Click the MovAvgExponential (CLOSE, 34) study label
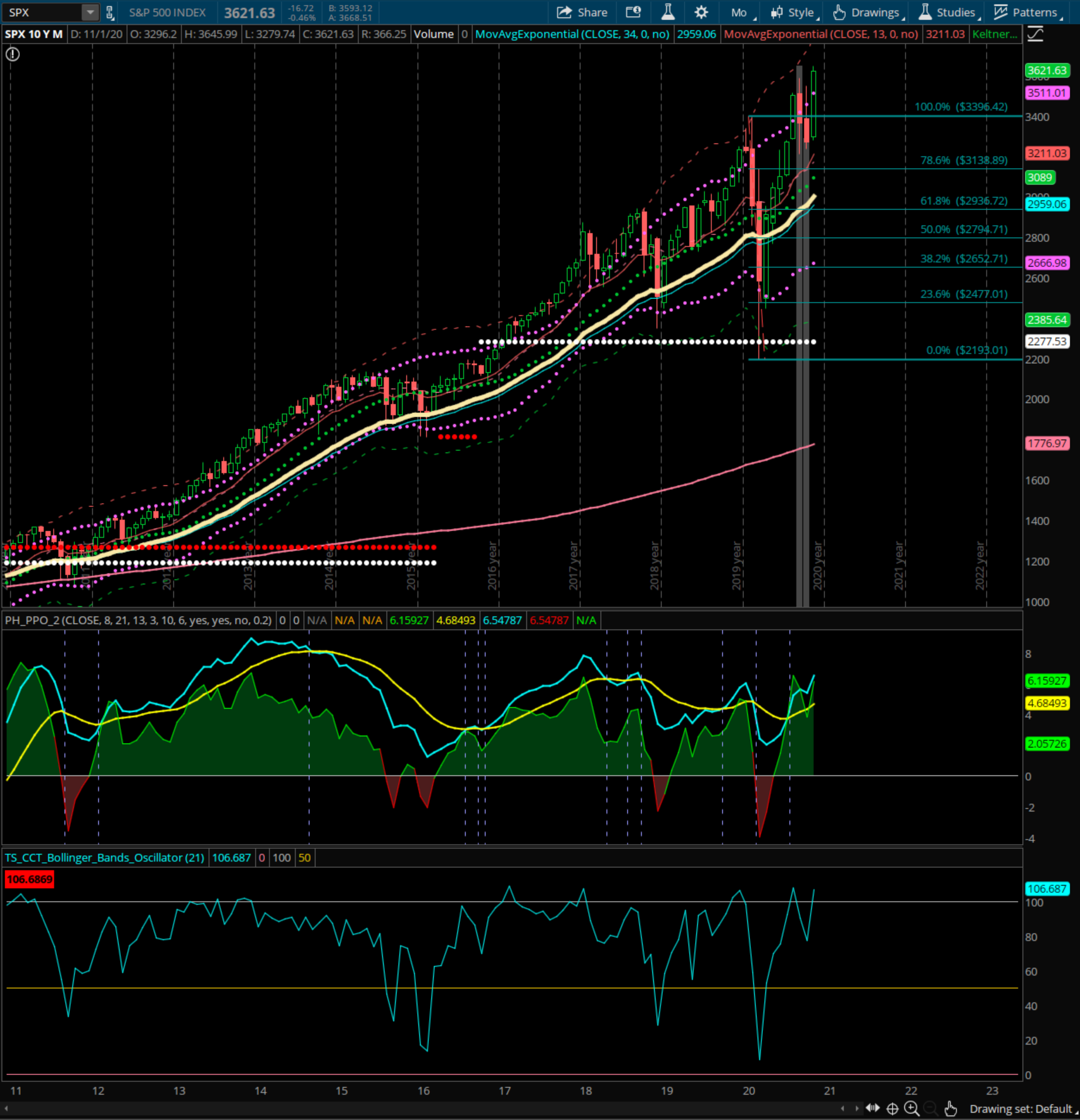 coord(572,34)
